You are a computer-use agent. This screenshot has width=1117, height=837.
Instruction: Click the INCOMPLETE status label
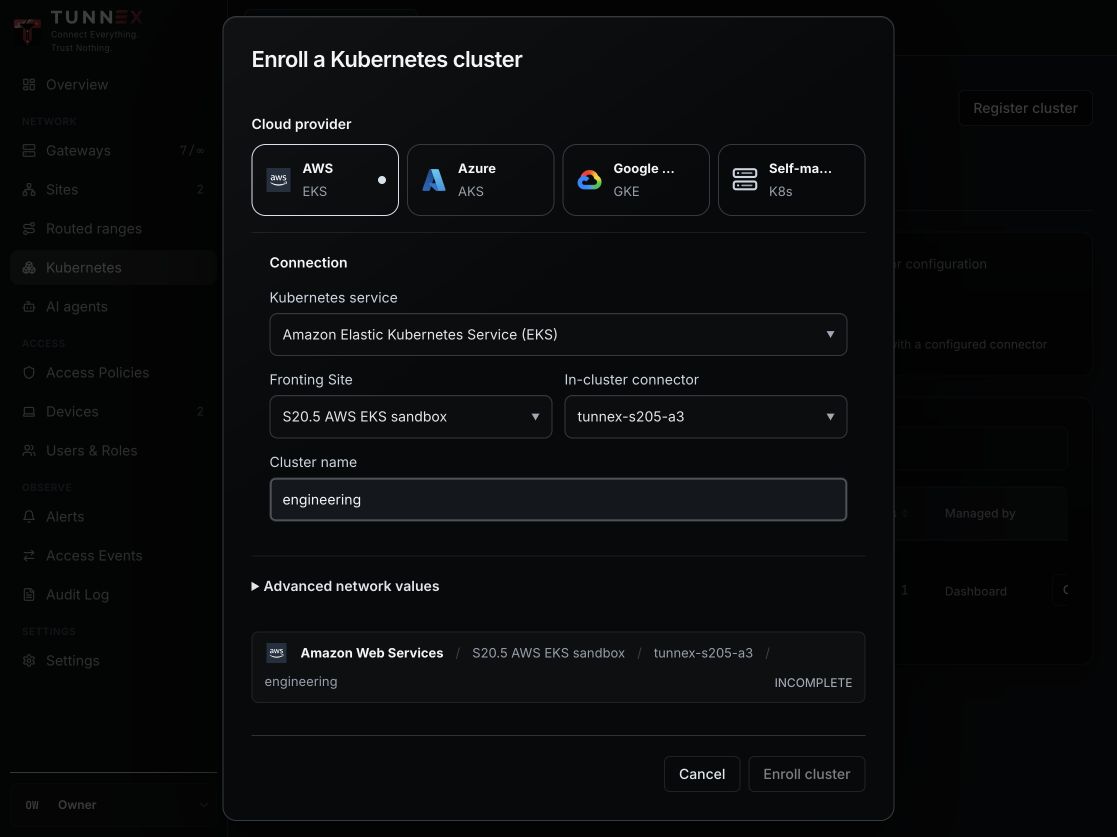click(x=813, y=682)
